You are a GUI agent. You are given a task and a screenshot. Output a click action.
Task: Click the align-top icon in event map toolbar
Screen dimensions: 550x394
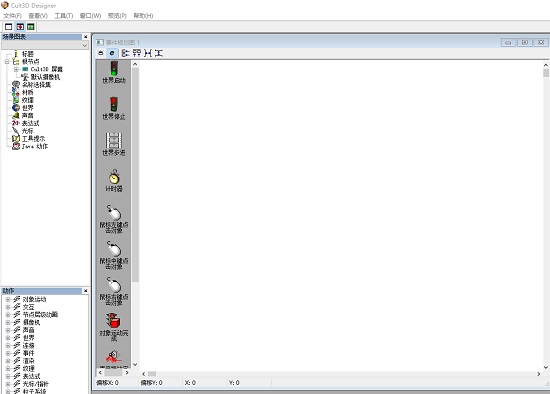[137, 53]
